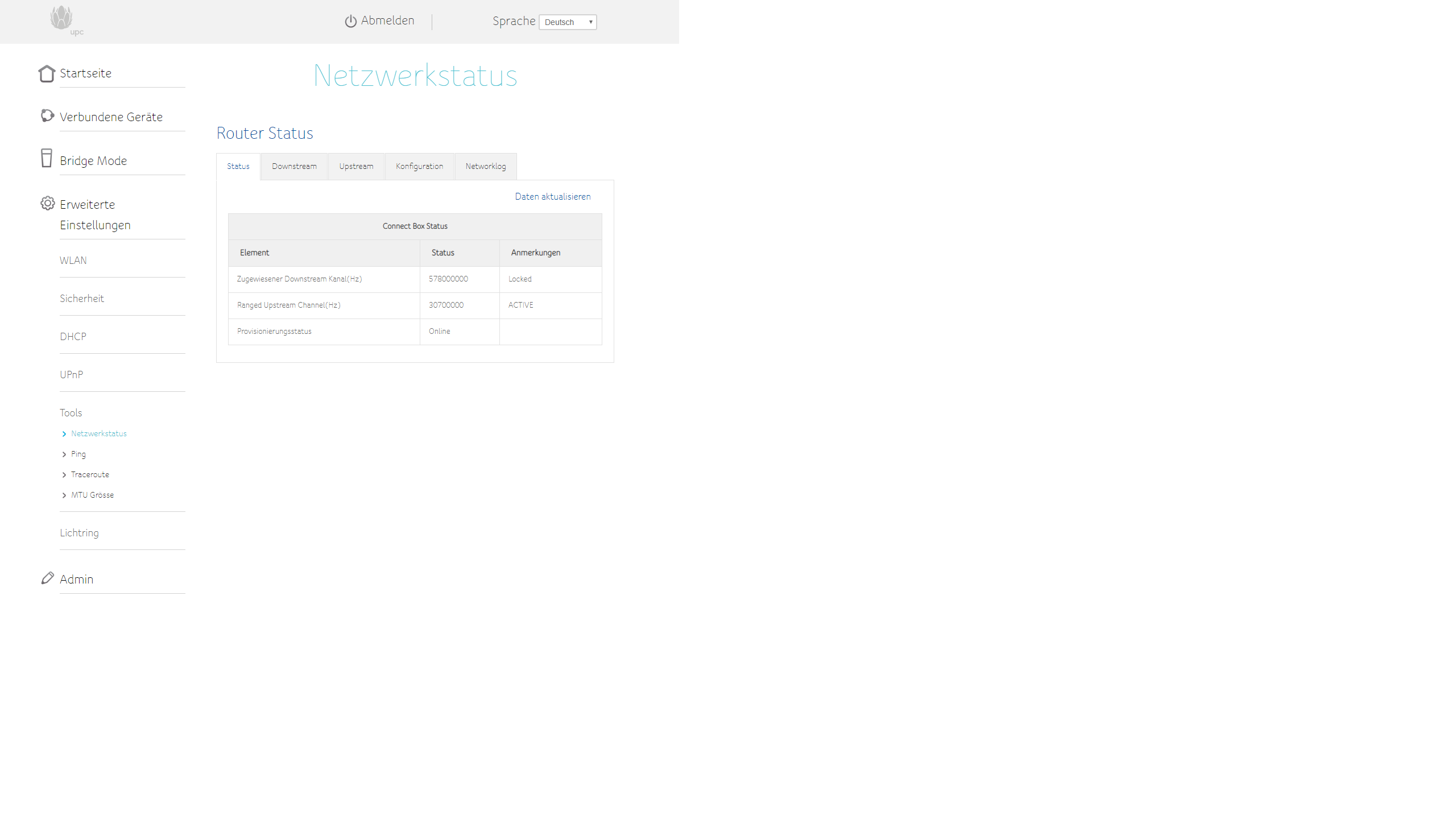Click the Bridge Mode device icon
The width and height of the screenshot is (1456, 819).
coord(47,158)
